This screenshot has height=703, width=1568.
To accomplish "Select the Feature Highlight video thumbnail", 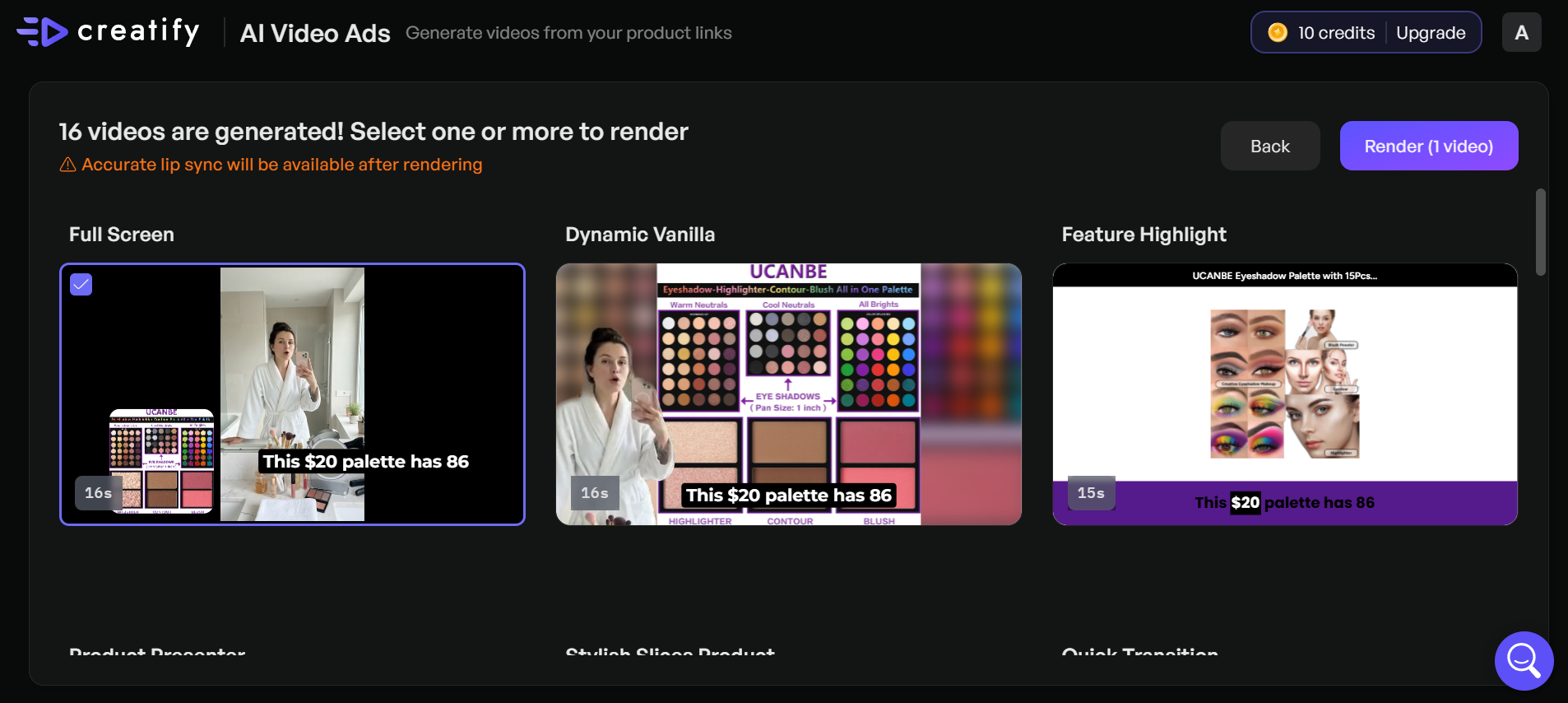I will pos(1285,394).
